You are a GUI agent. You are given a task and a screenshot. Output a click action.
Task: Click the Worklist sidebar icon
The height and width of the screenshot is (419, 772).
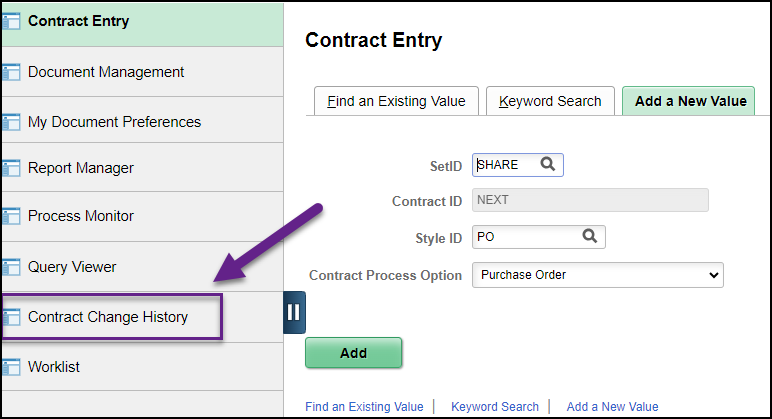click(11, 367)
